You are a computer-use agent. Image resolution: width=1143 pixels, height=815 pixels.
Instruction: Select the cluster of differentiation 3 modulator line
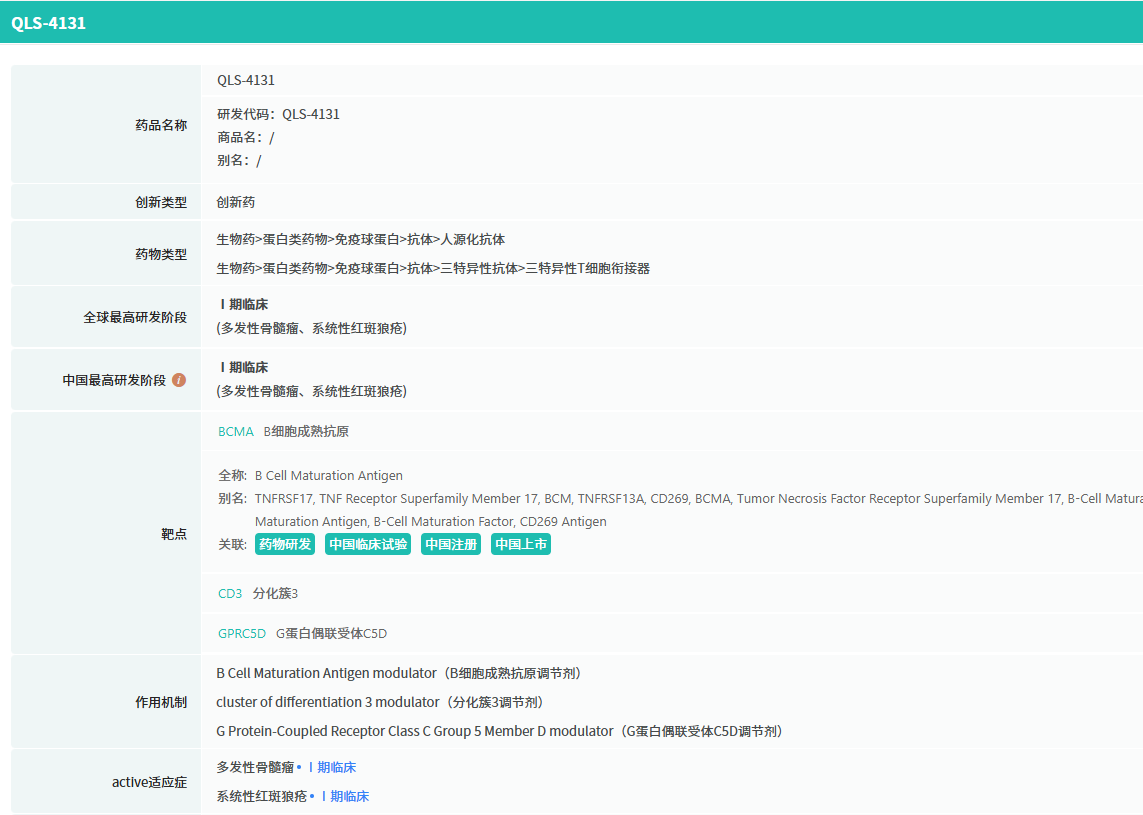point(328,703)
